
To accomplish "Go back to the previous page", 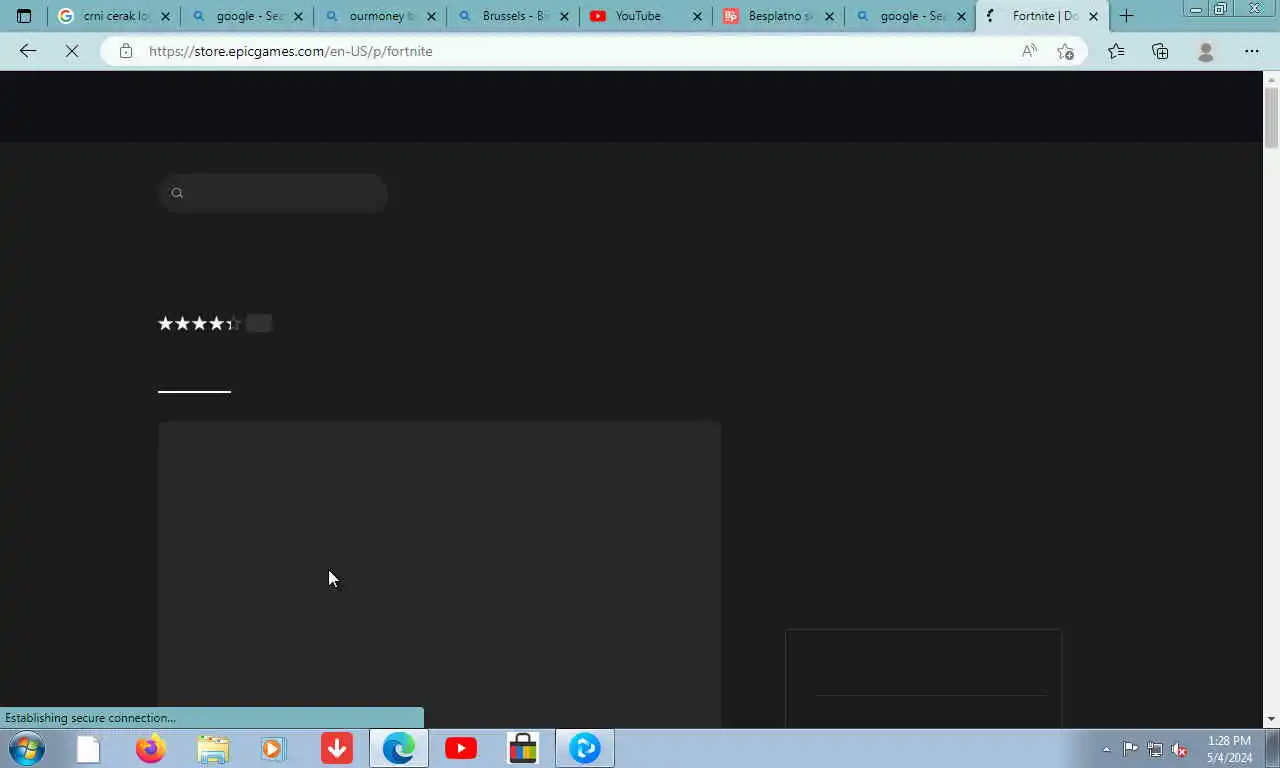I will click(28, 51).
